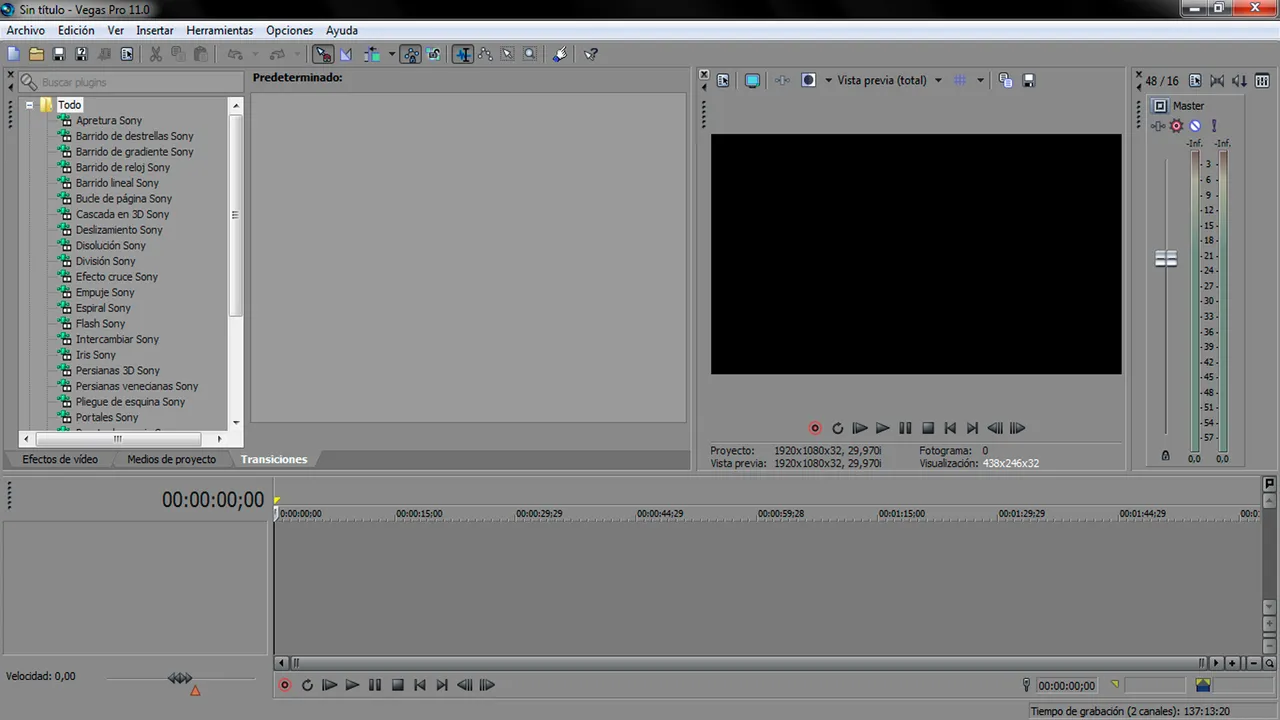Toggle Ignore Event Grouping
1280x720 pixels.
[433, 54]
